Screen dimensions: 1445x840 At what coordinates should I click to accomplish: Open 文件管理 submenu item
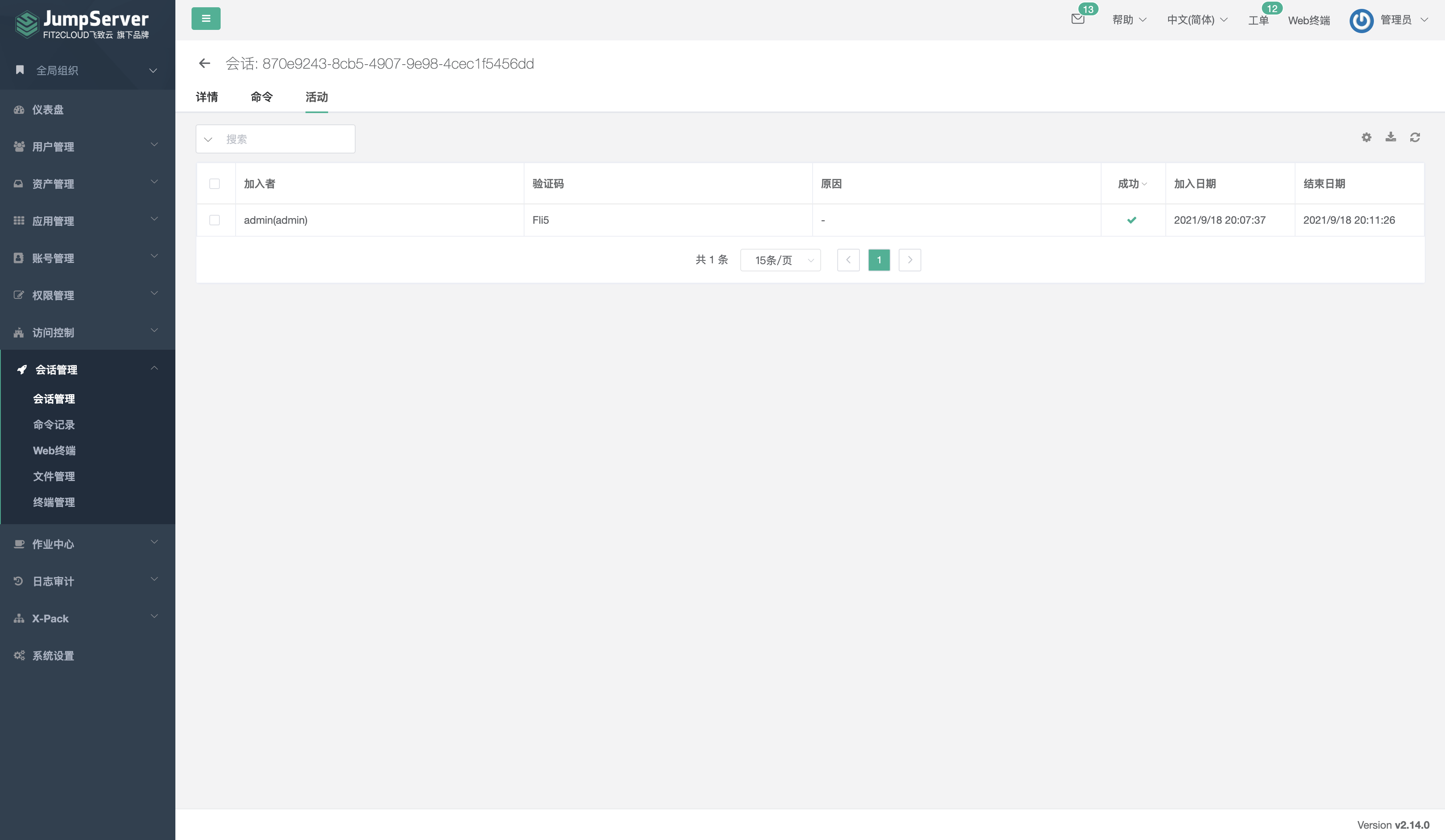(54, 476)
